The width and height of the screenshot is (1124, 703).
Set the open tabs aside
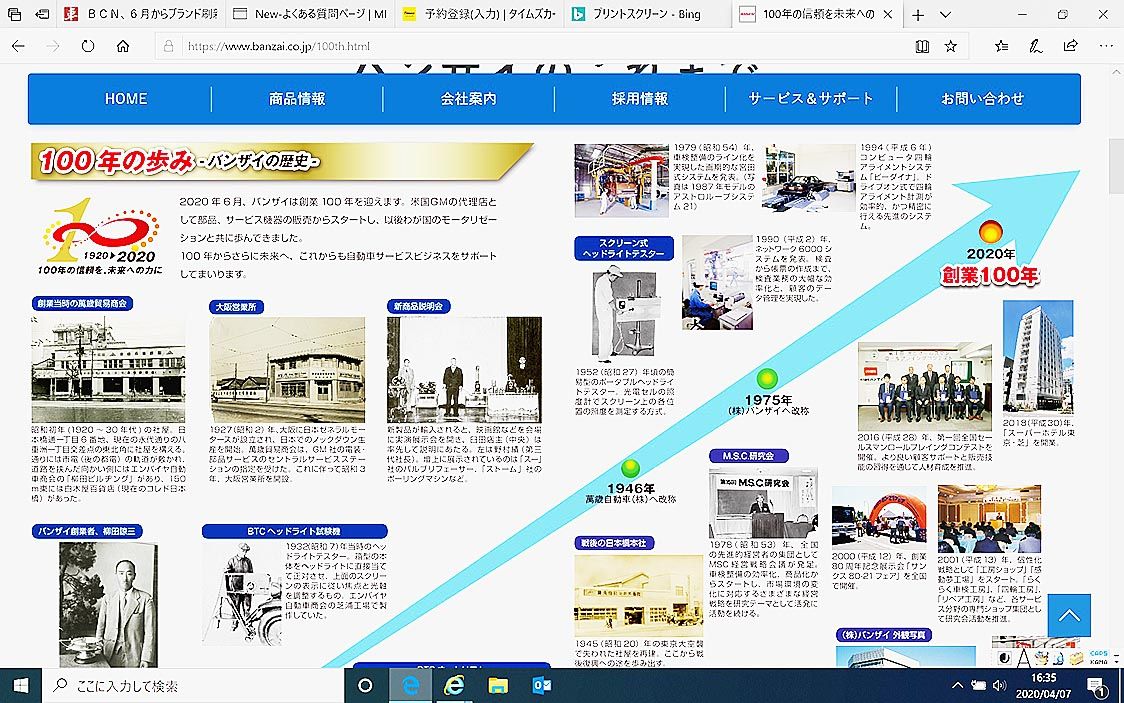pos(42,14)
